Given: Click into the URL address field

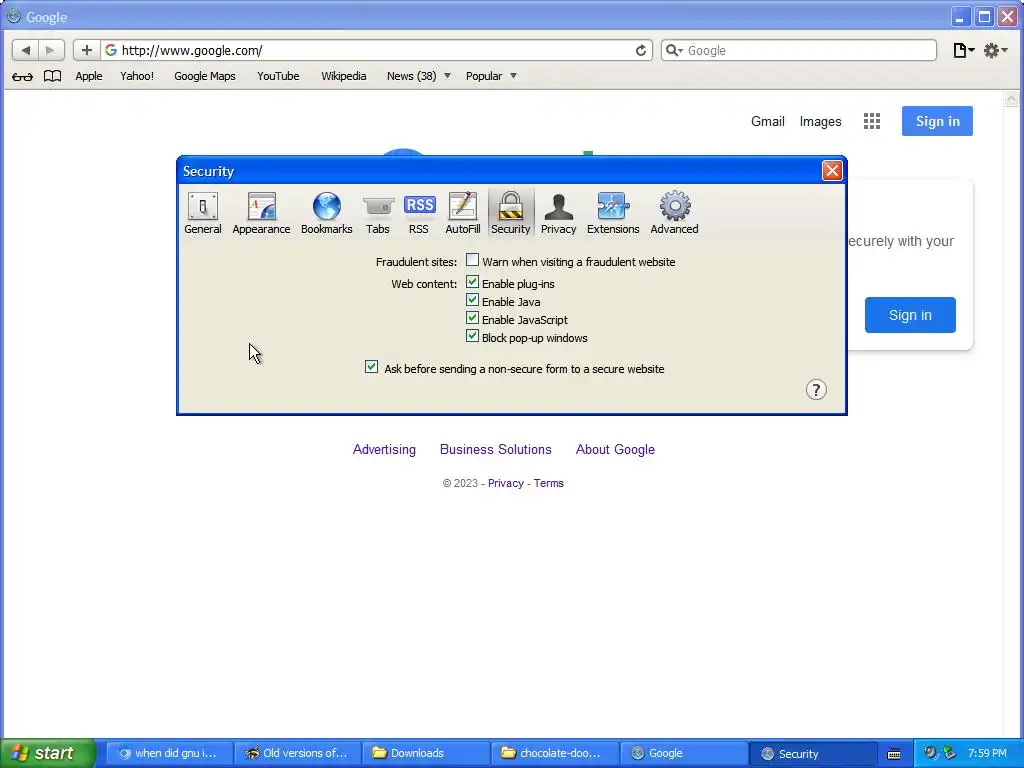Looking at the screenshot, I should coord(376,50).
